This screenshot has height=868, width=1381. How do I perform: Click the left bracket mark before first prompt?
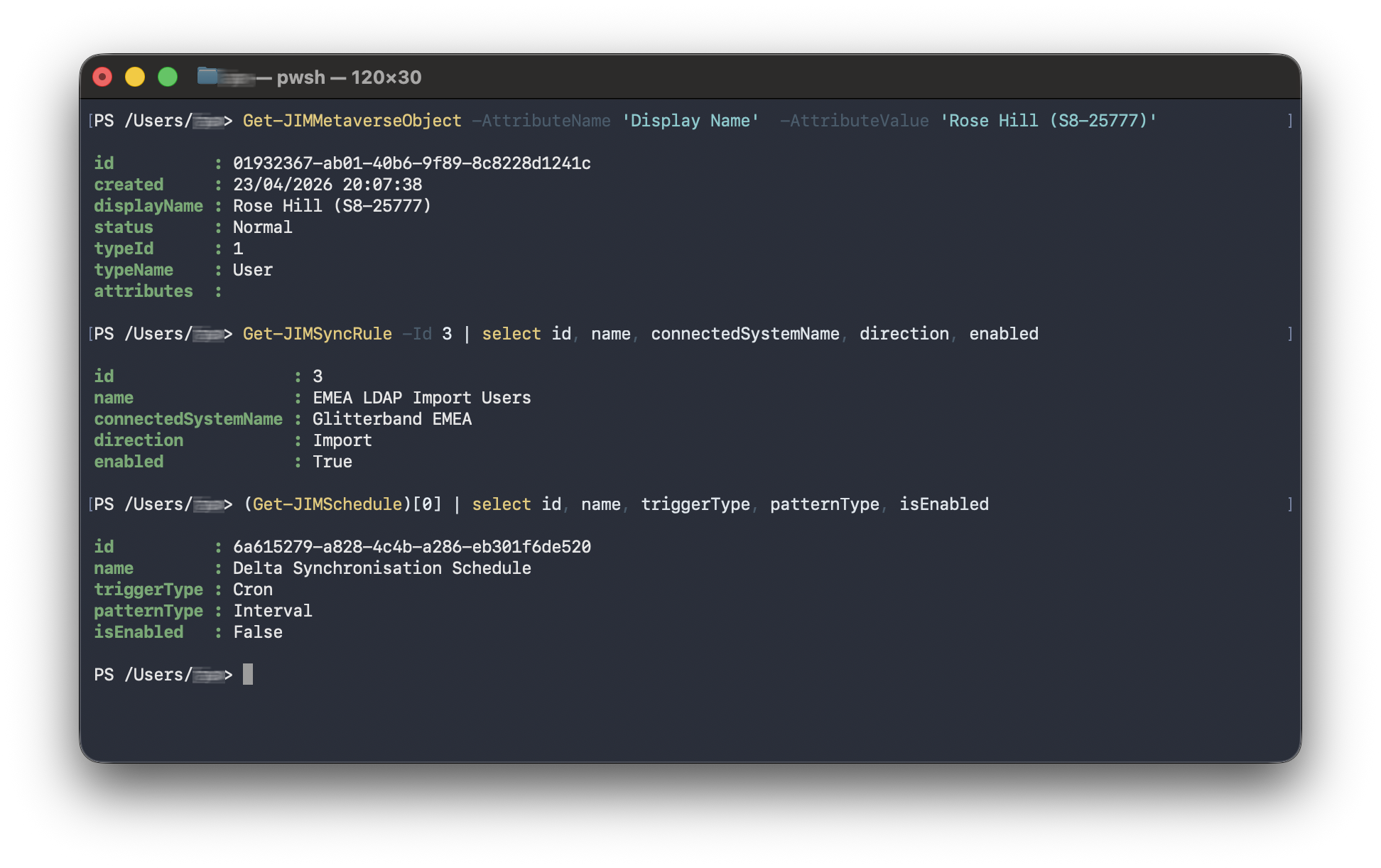(90, 121)
